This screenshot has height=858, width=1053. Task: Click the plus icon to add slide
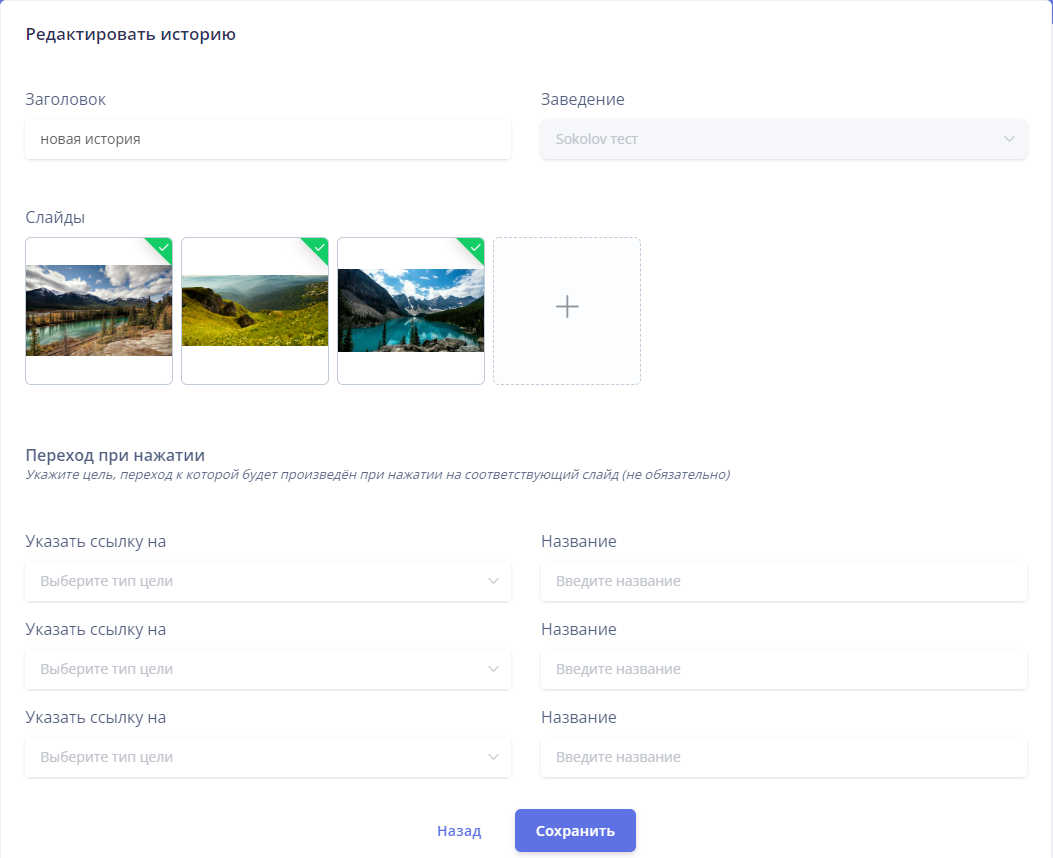click(567, 307)
